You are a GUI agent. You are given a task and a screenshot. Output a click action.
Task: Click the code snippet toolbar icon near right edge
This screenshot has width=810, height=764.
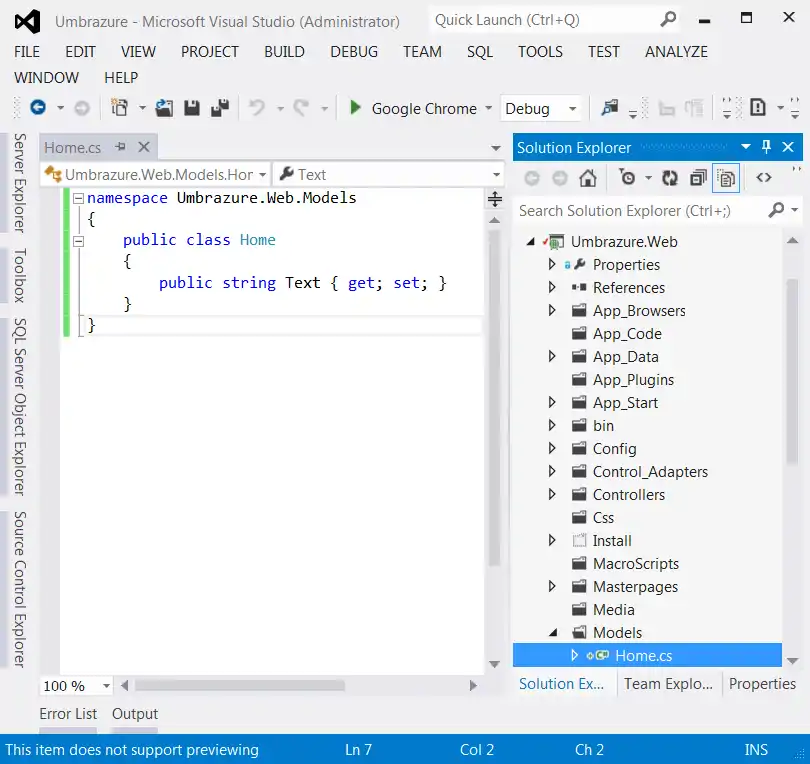point(757,108)
